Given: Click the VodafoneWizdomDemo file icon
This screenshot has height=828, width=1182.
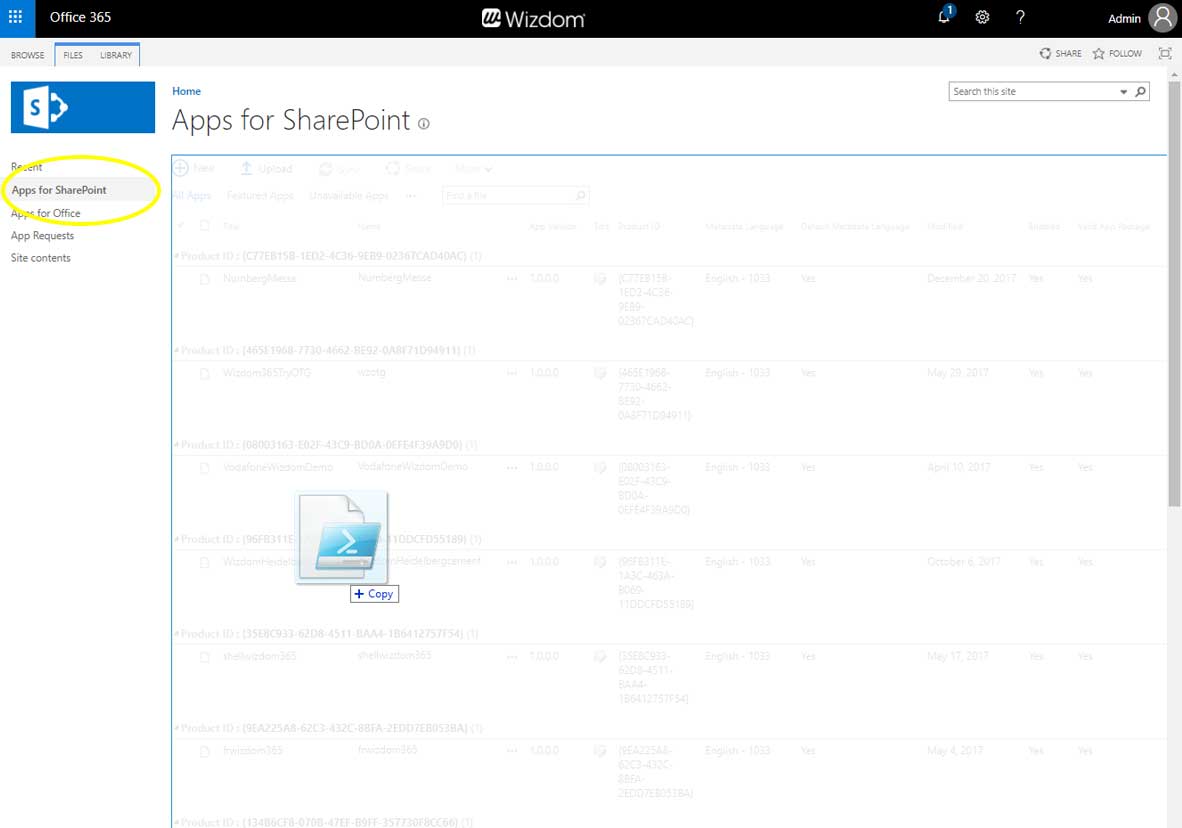Looking at the screenshot, I should pos(204,468).
